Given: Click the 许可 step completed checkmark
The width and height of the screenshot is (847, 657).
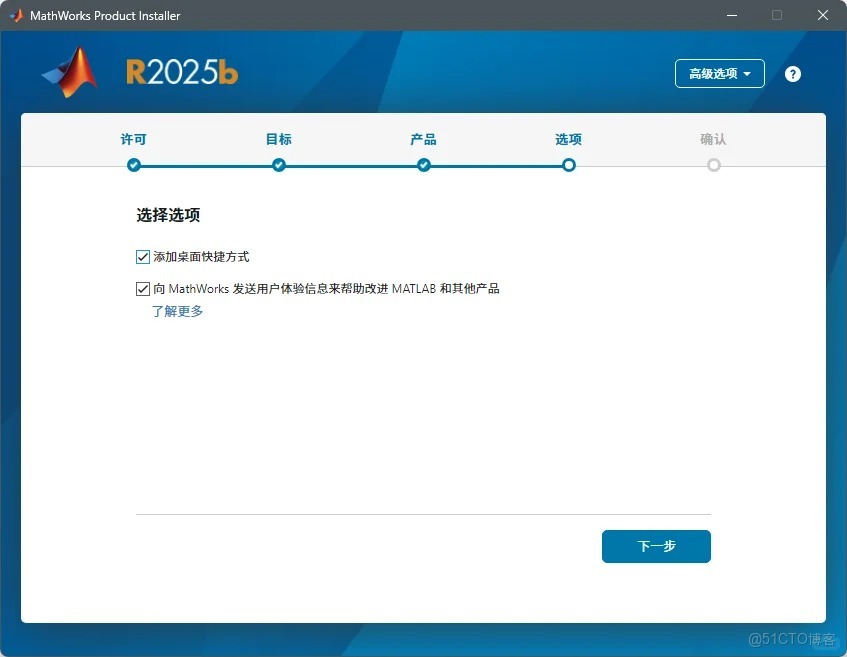Looking at the screenshot, I should point(133,165).
